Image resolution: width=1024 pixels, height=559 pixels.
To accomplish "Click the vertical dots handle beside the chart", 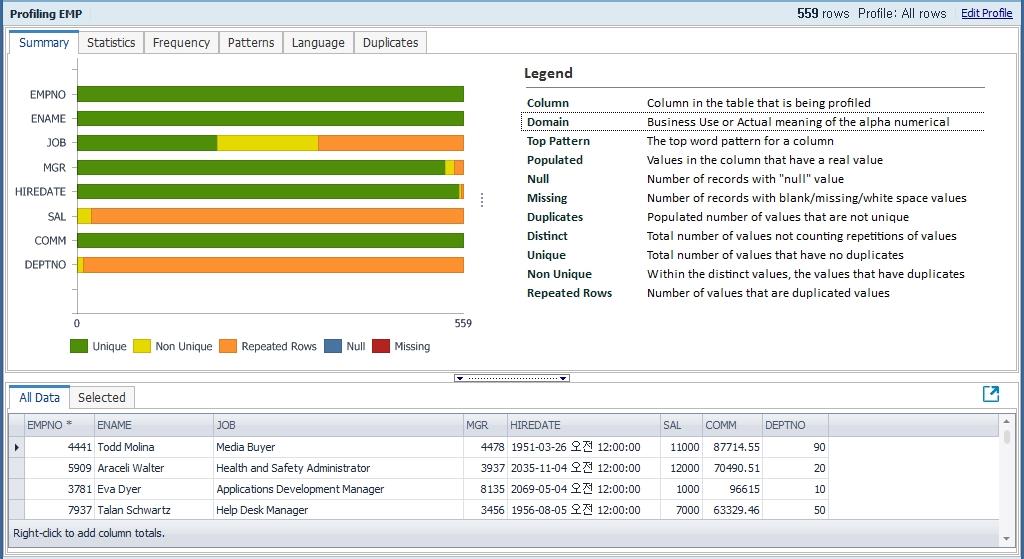I will 482,200.
